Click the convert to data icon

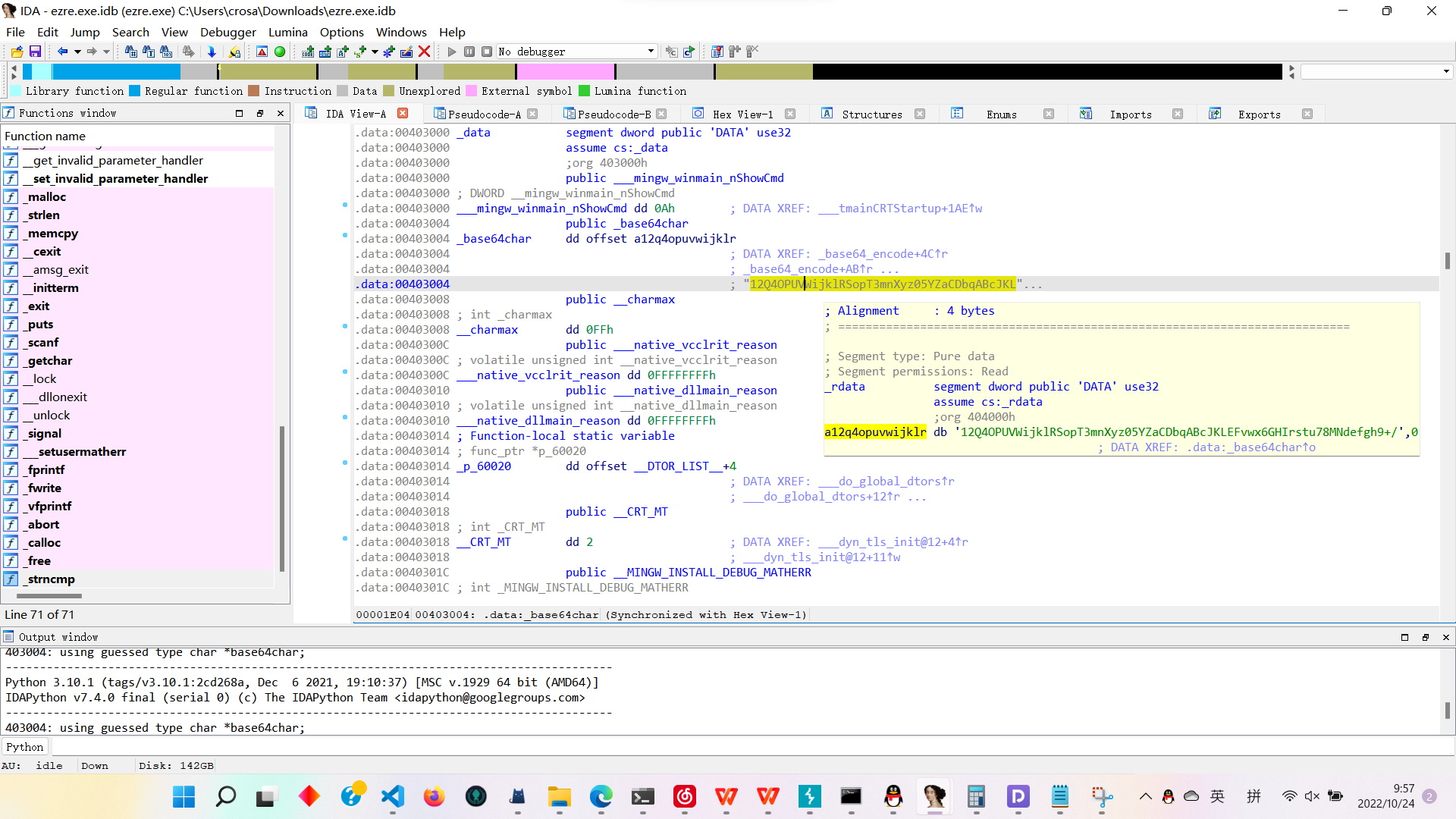pyautogui.click(x=325, y=52)
